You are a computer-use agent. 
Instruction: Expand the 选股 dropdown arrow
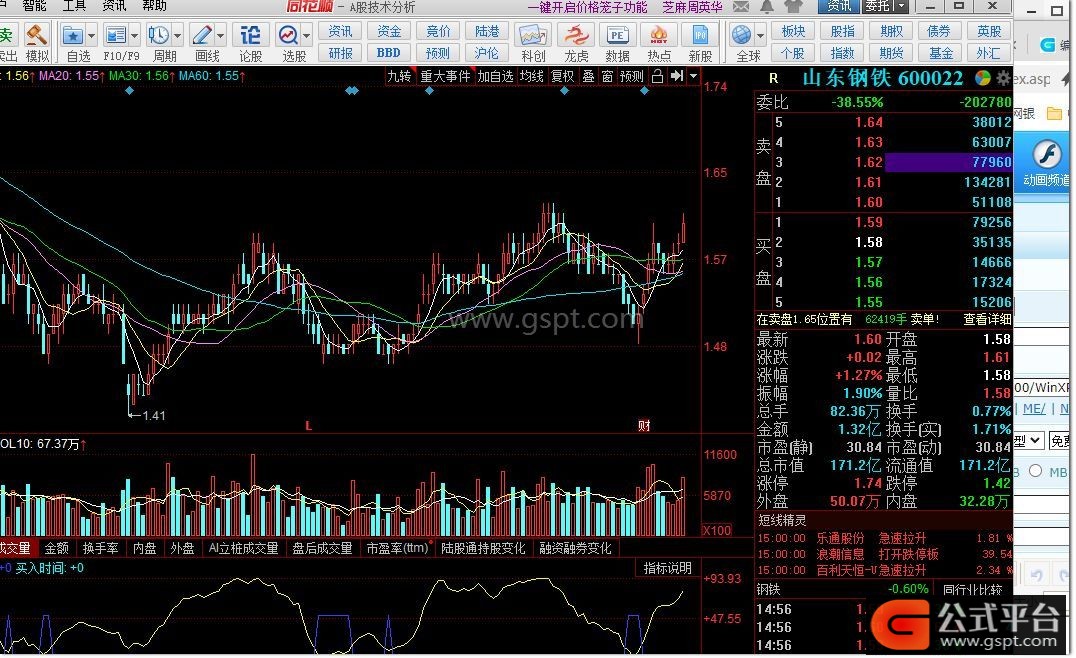coord(307,35)
